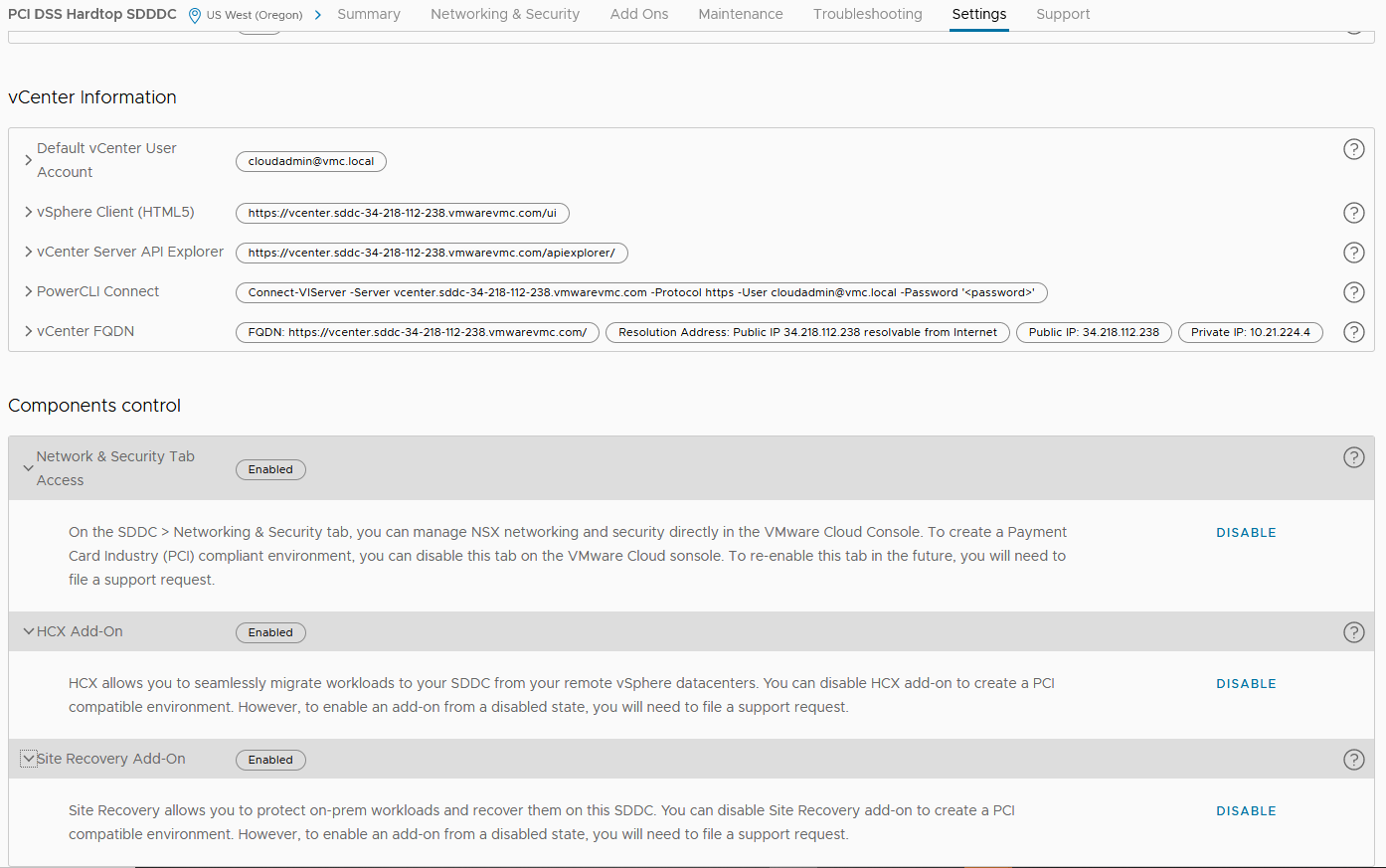Open help for HCX Add-On
This screenshot has width=1386, height=868.
pos(1353,632)
